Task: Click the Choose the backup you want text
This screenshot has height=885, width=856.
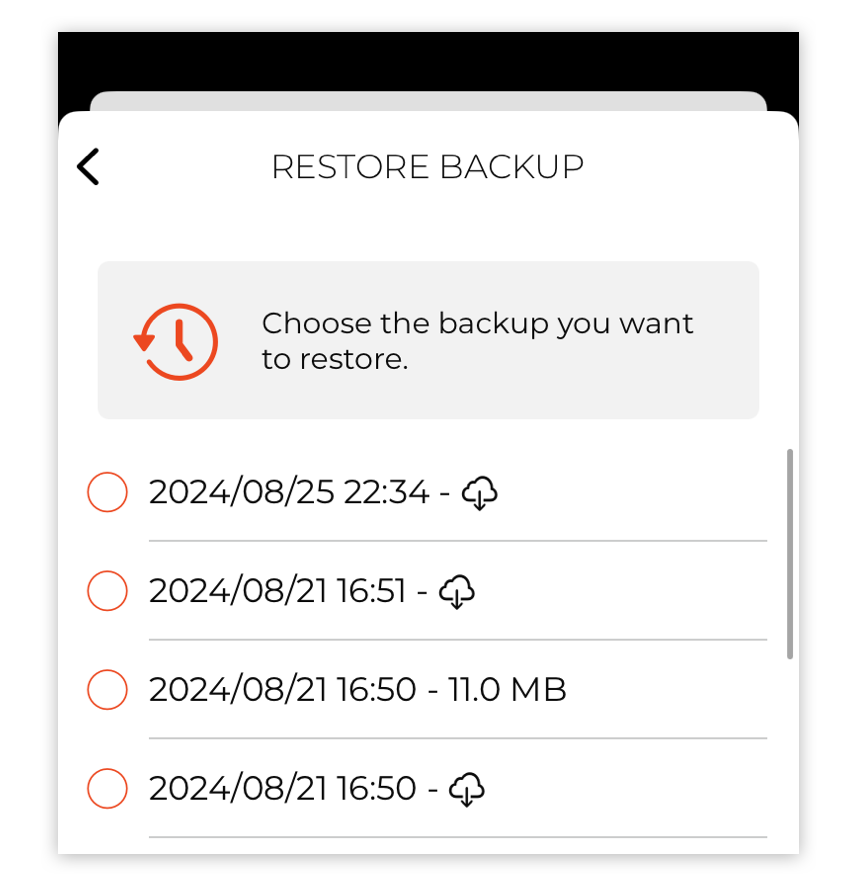Action: coord(477,323)
